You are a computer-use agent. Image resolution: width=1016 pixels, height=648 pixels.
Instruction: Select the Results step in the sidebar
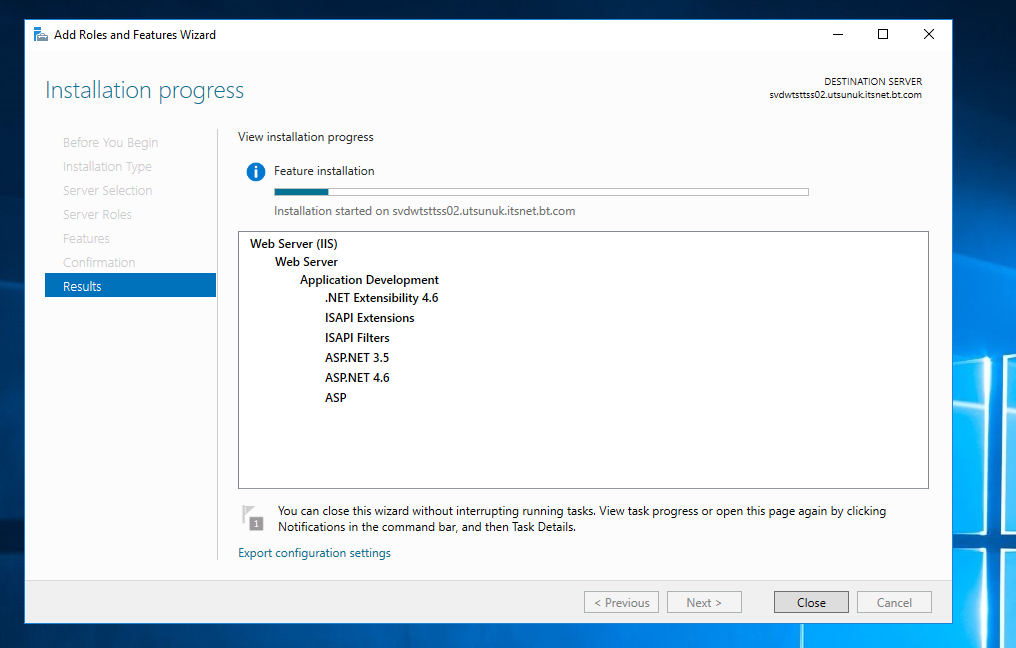point(130,286)
